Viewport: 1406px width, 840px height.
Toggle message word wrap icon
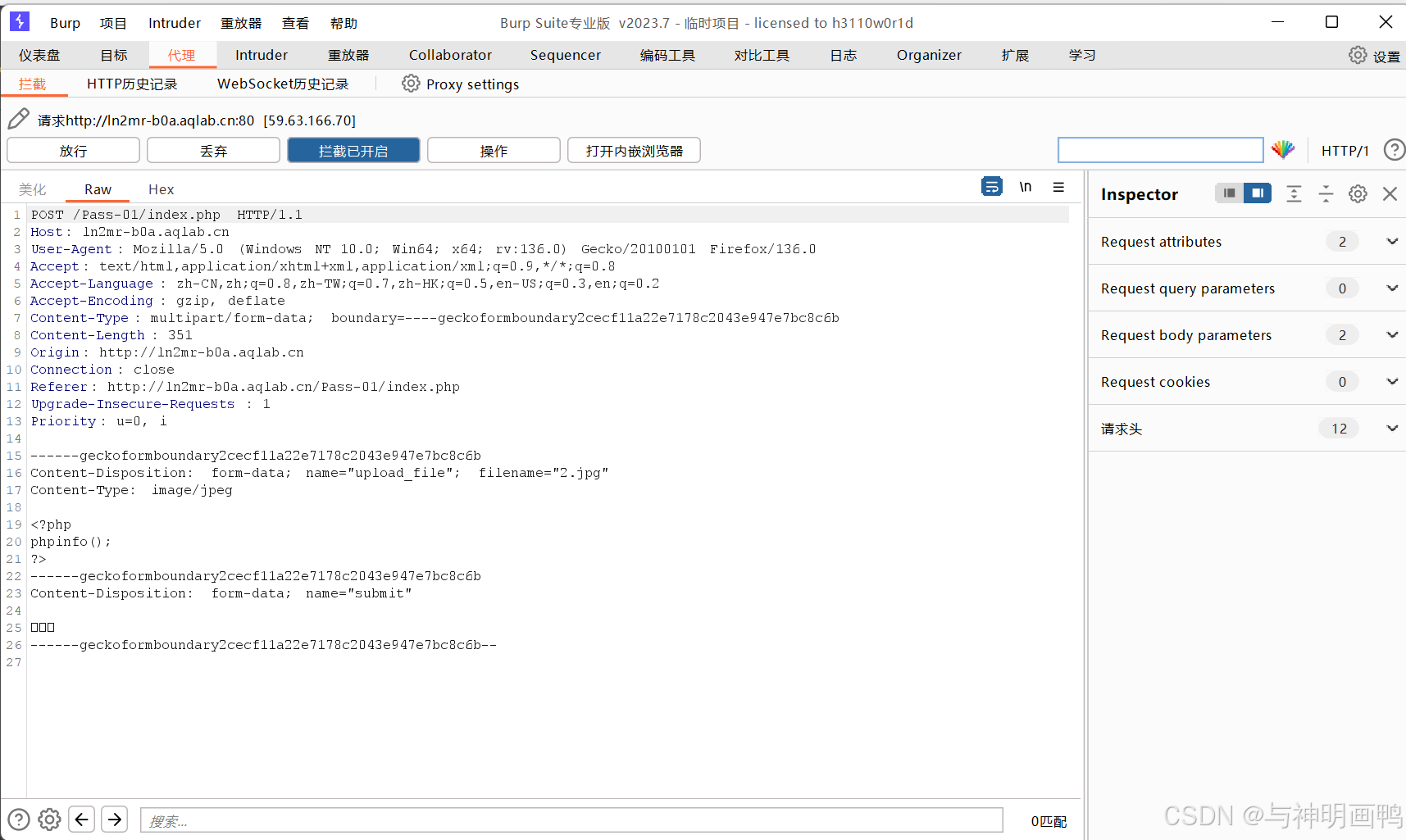point(992,187)
